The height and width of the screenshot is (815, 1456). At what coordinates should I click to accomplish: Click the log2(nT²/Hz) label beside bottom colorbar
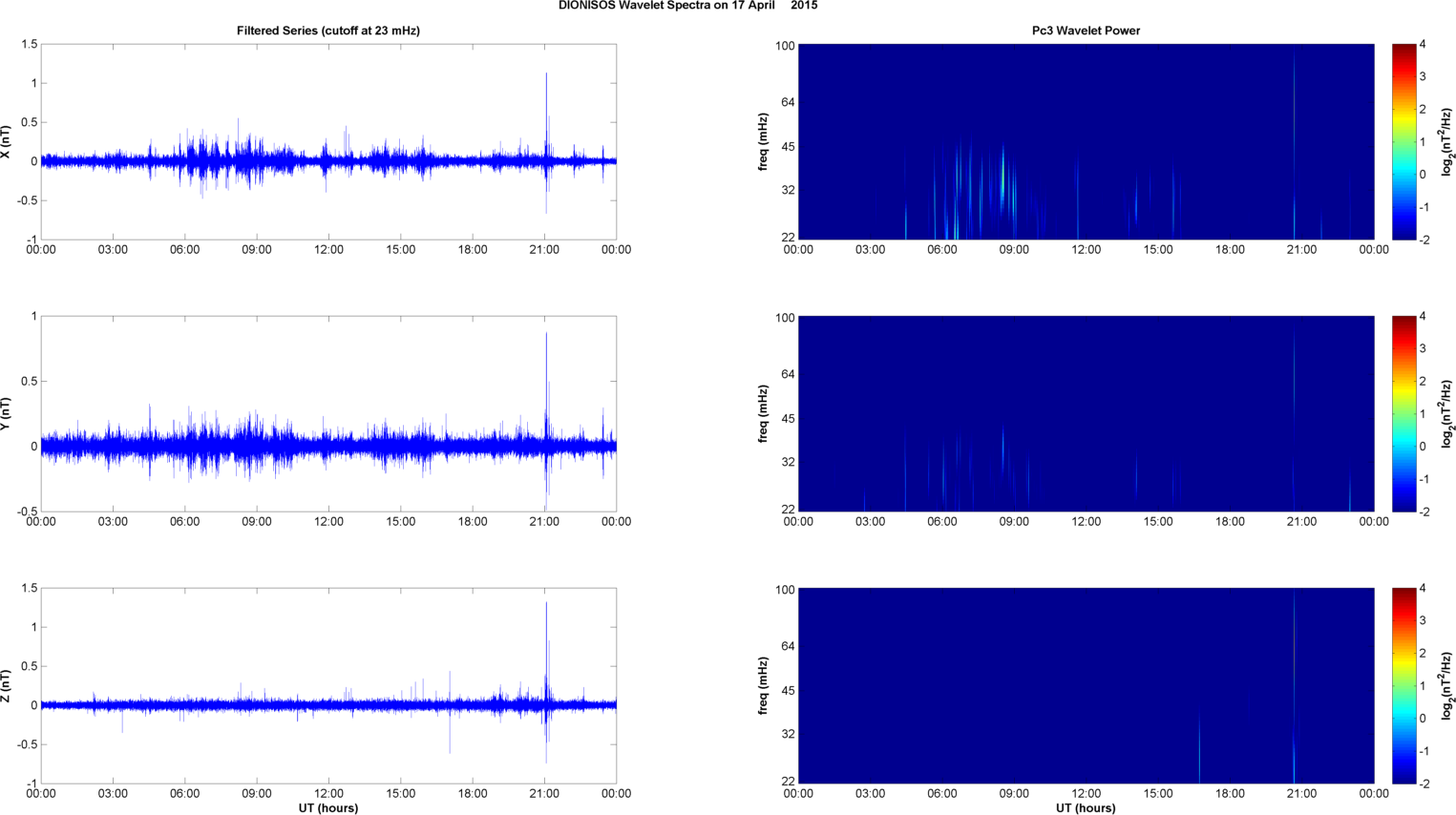1447,686
